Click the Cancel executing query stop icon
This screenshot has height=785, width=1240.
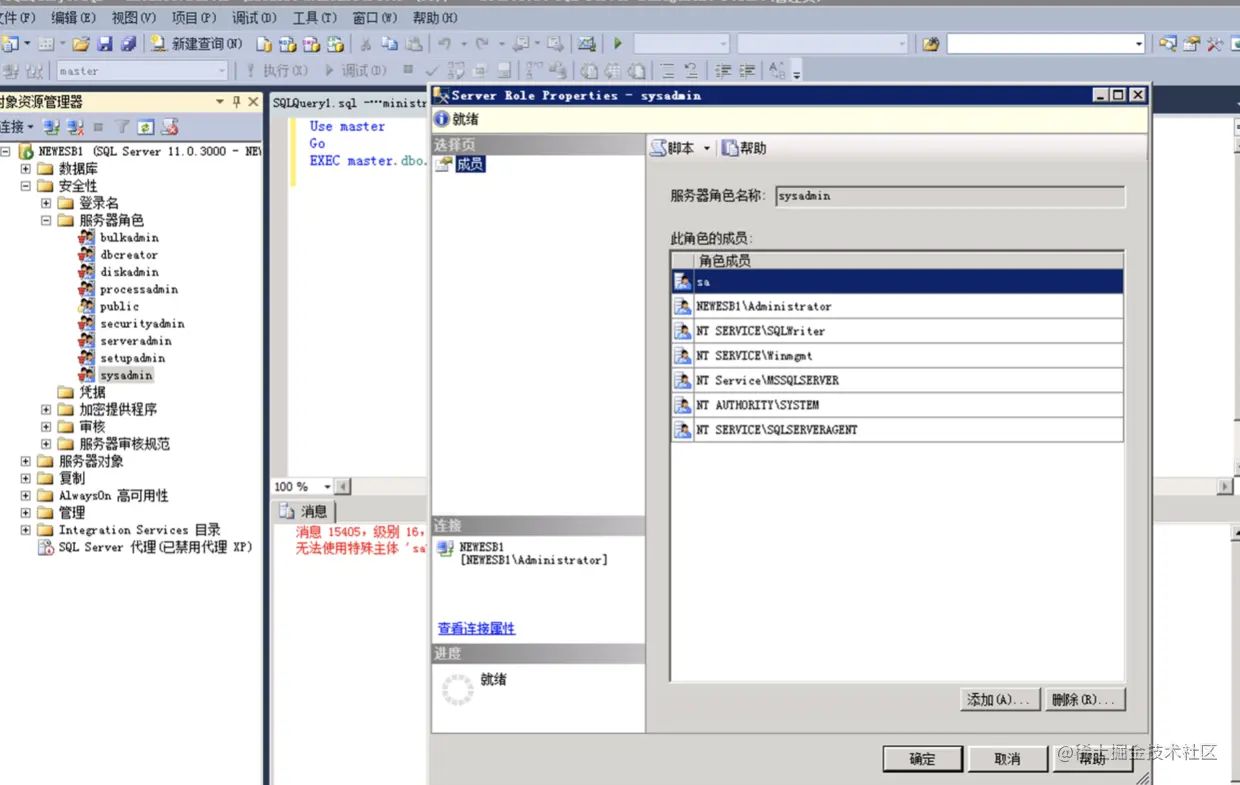coord(408,71)
